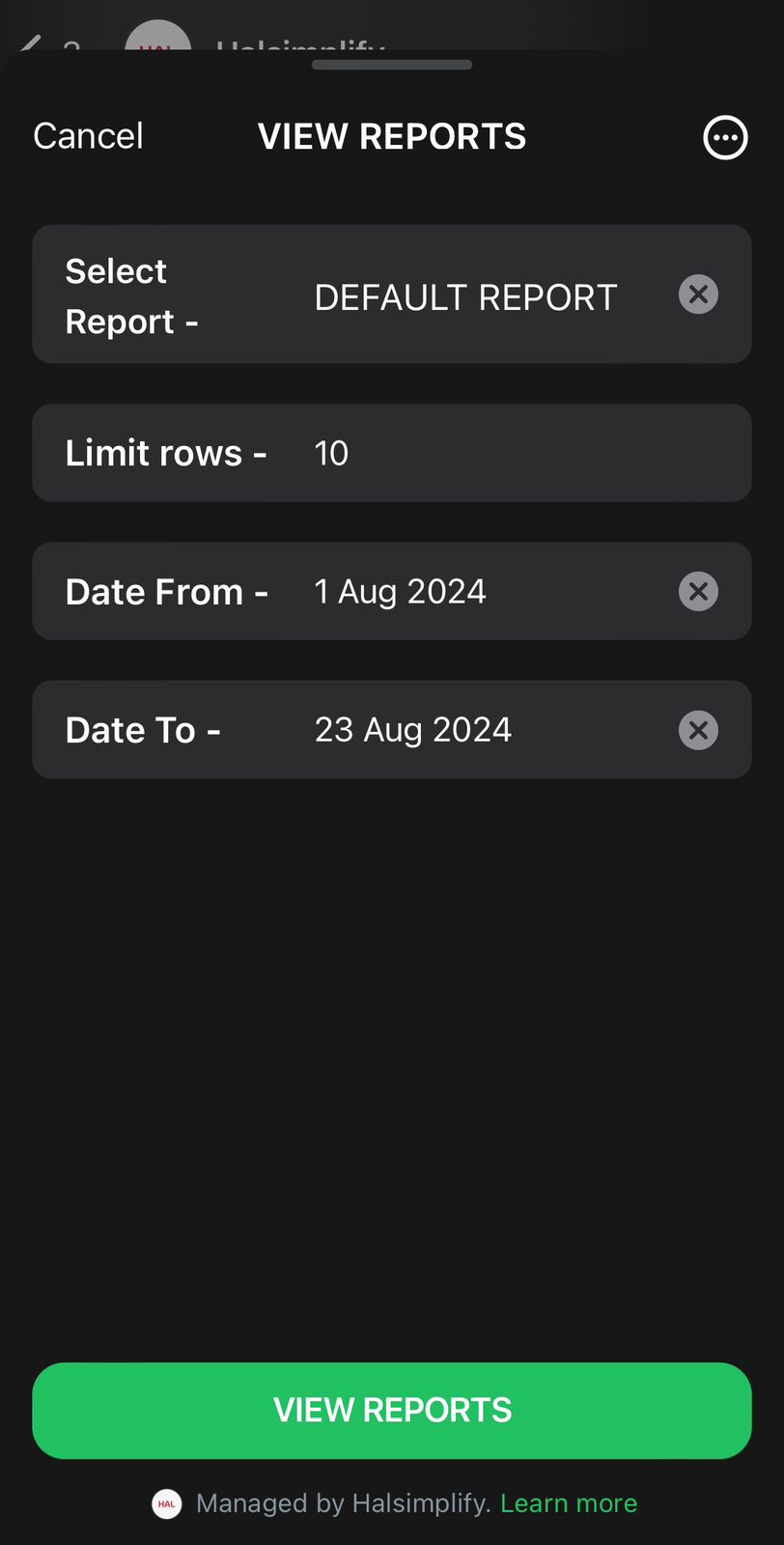Edit the Limit rows value of 10
Image resolution: width=784 pixels, height=1545 pixels.
point(331,453)
